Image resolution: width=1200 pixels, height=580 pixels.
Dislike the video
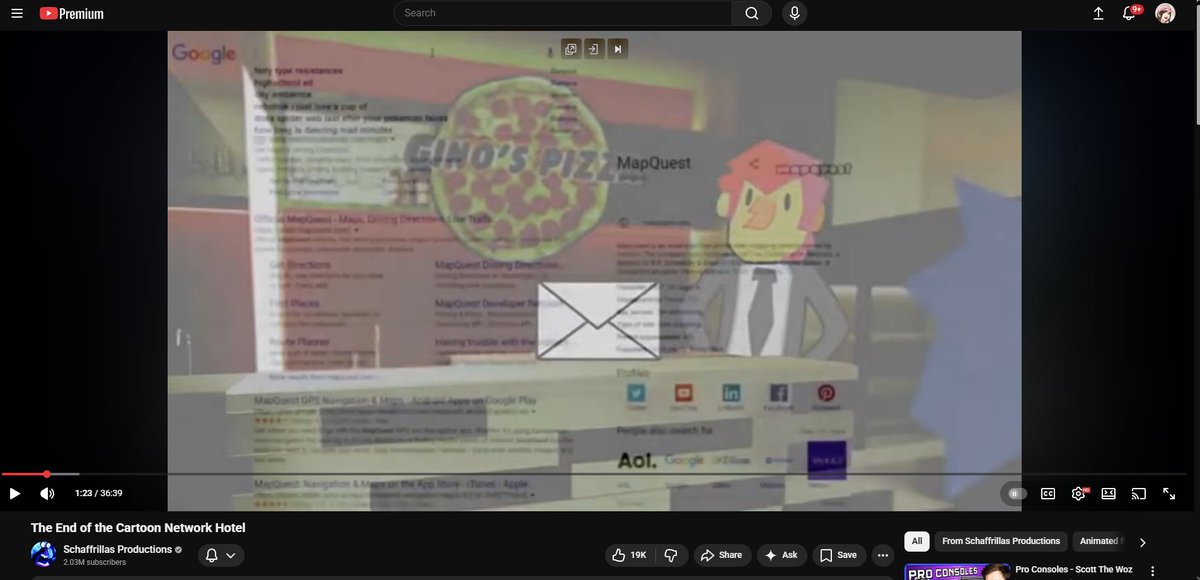pyautogui.click(x=671, y=555)
